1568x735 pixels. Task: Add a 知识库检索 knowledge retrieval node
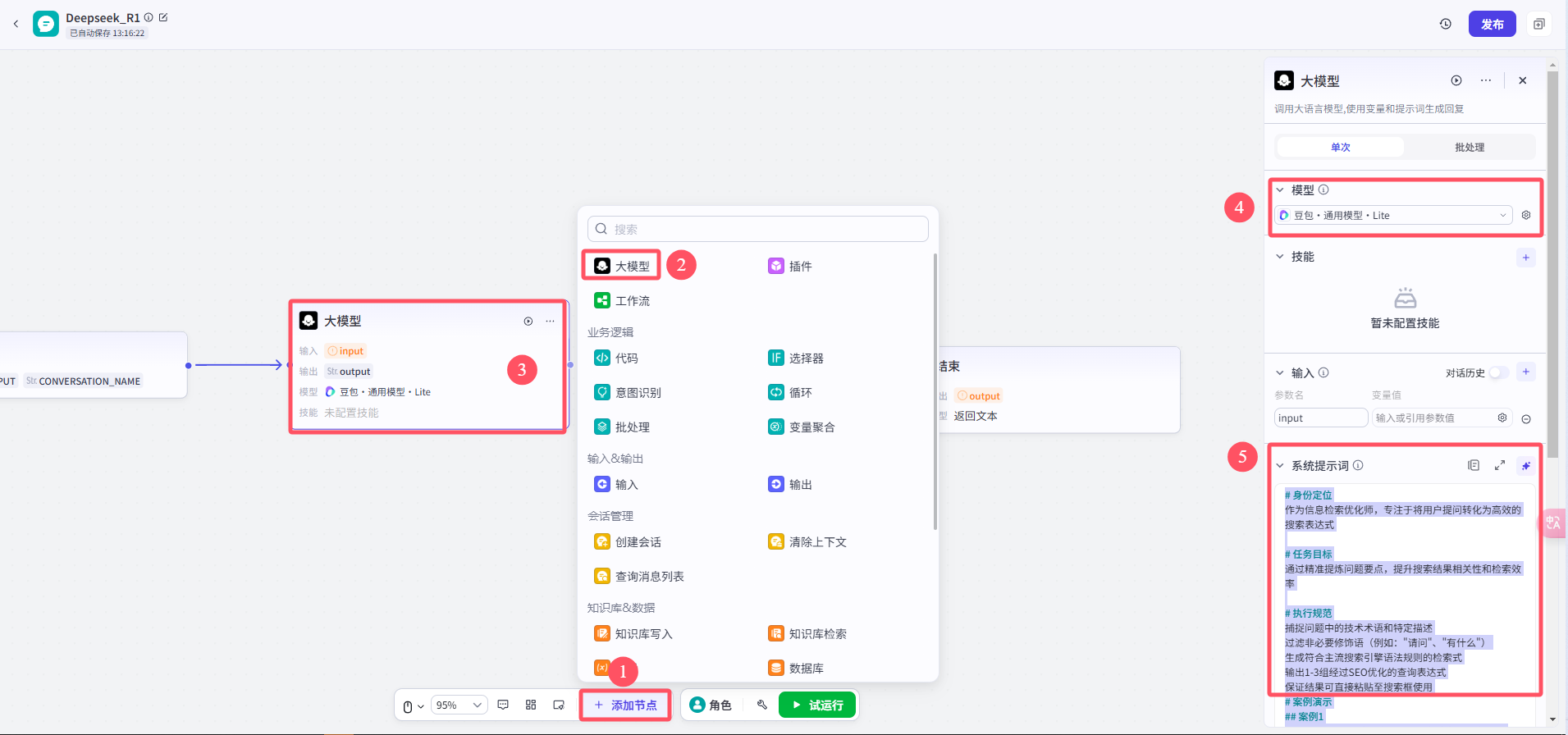pyautogui.click(x=807, y=633)
